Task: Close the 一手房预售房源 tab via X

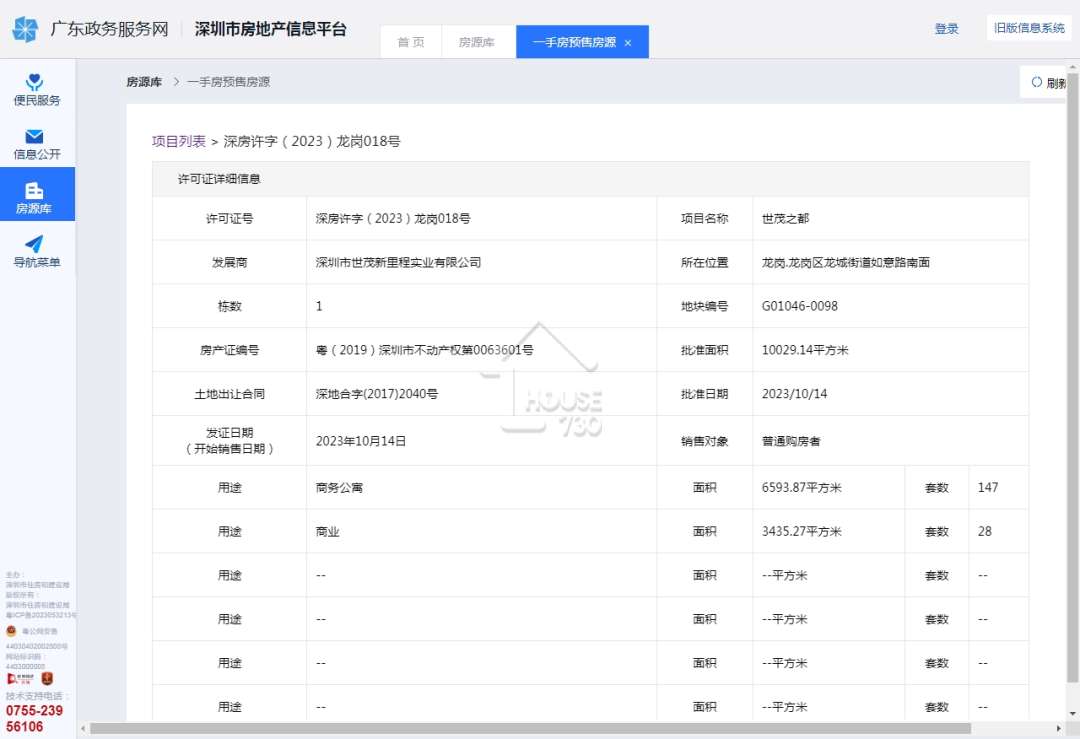Action: coord(627,43)
